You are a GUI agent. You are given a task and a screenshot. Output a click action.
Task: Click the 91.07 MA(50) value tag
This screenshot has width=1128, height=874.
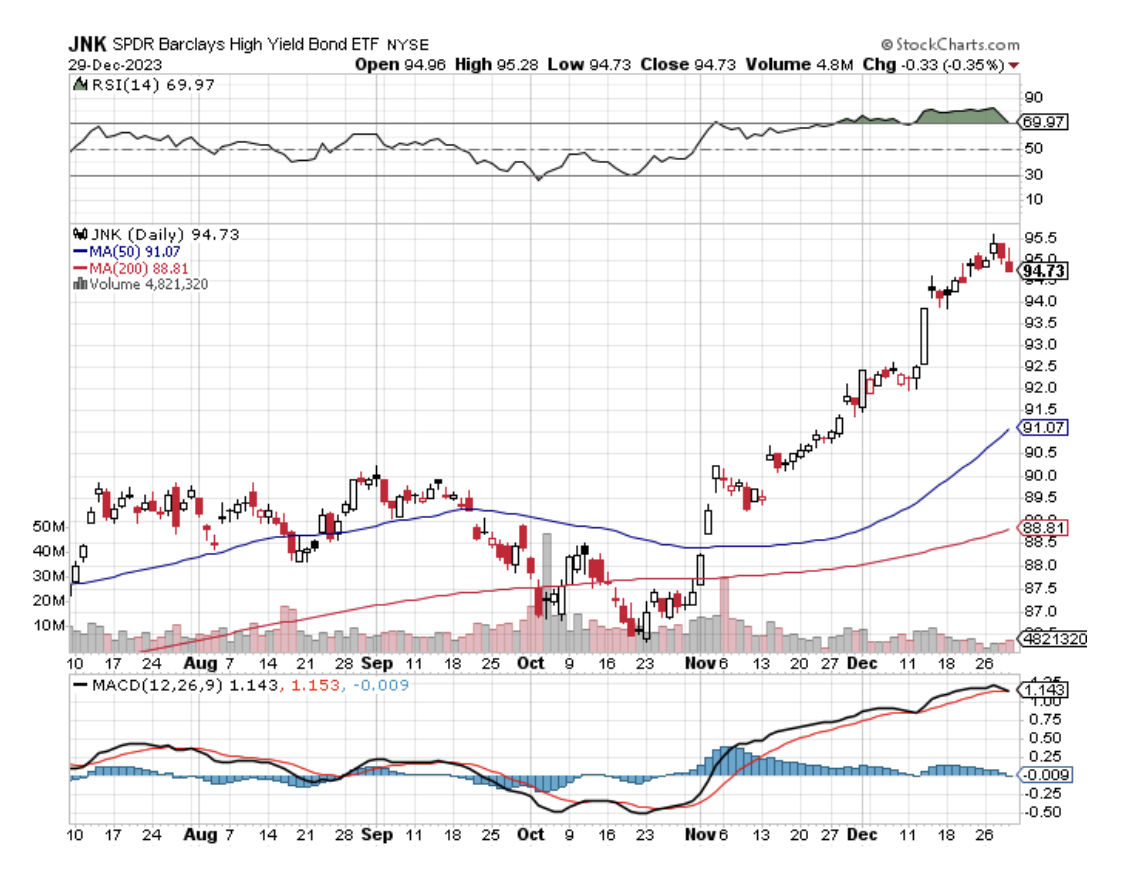pos(1042,428)
